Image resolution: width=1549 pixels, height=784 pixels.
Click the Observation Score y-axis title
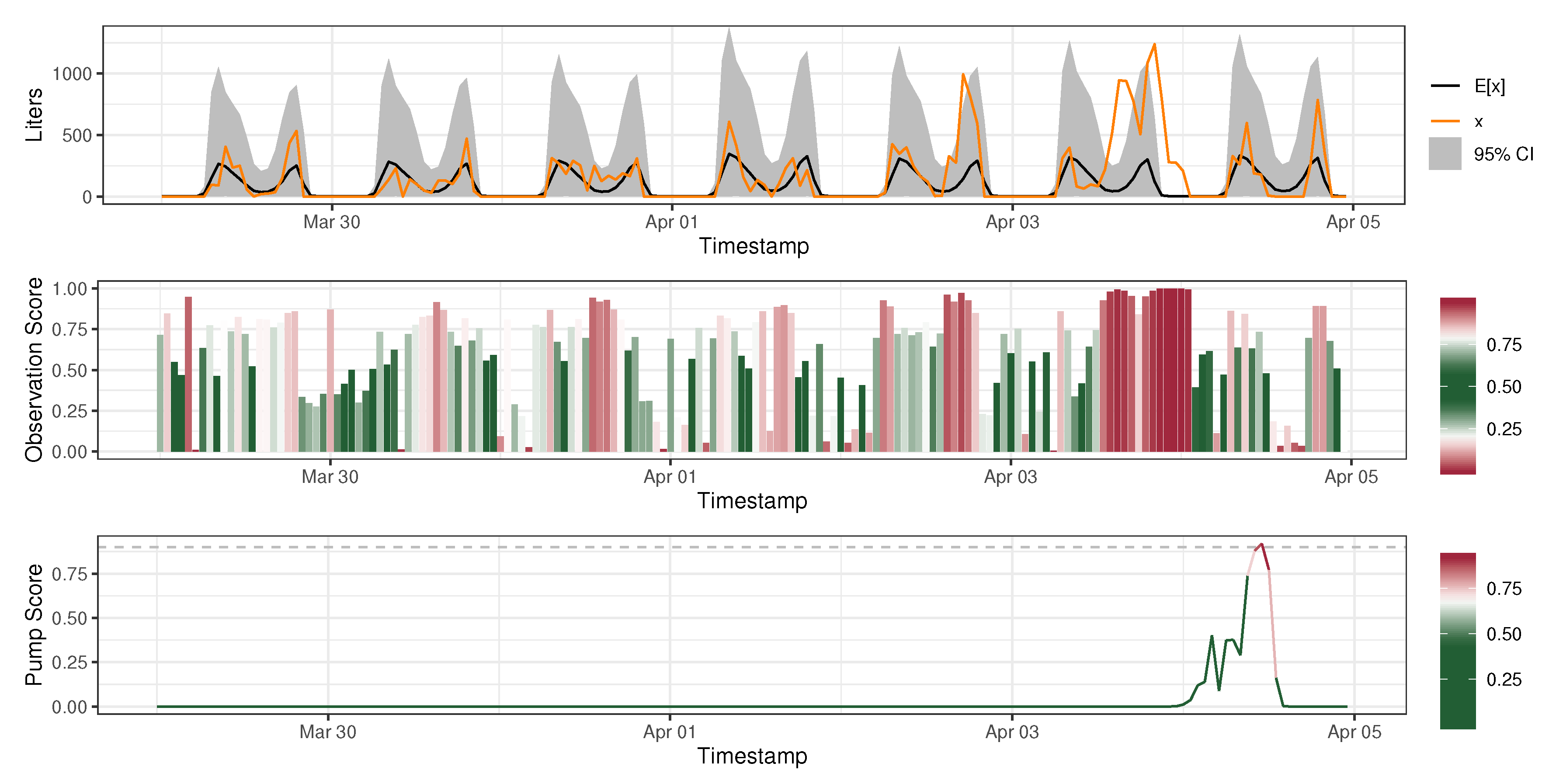coord(34,369)
